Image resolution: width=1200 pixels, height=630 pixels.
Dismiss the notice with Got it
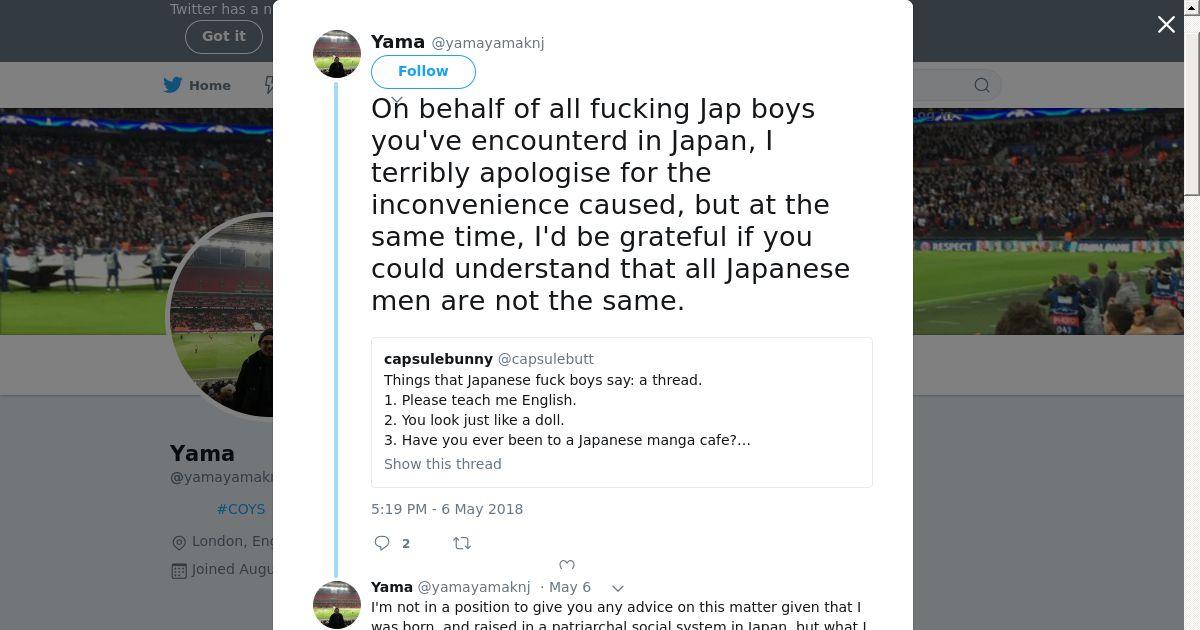[223, 36]
